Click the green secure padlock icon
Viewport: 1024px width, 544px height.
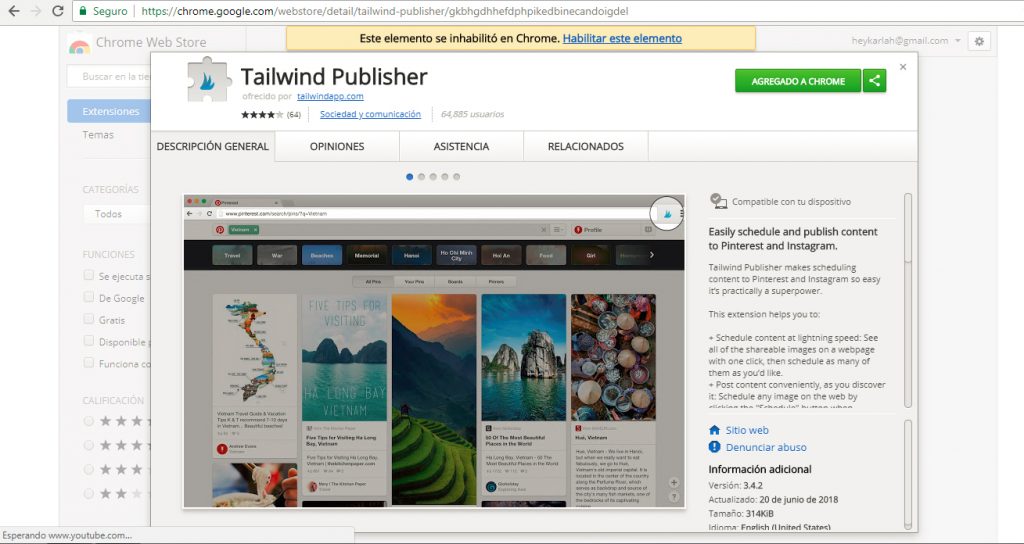pyautogui.click(x=83, y=11)
